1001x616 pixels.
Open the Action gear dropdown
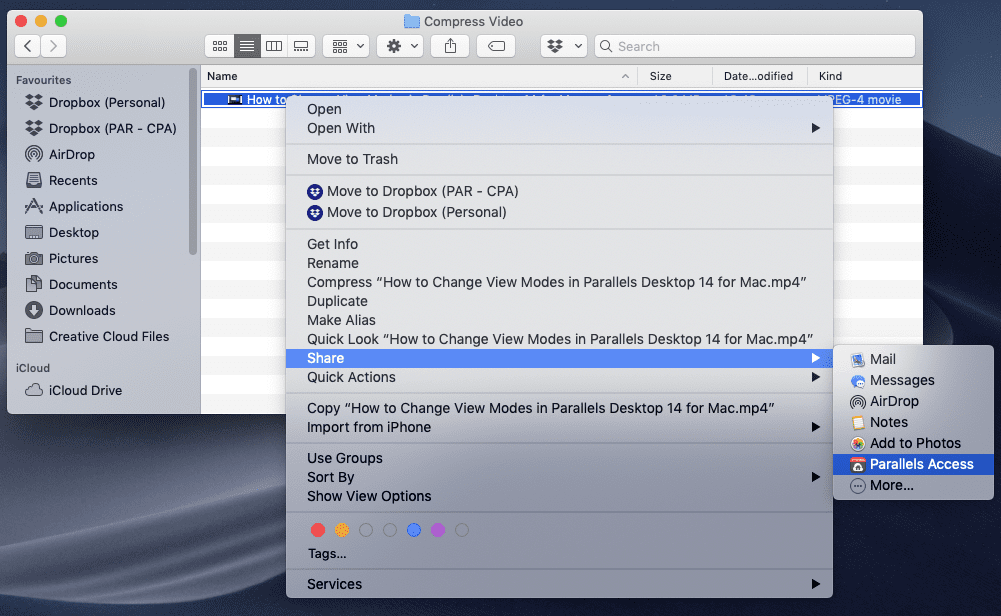tap(399, 45)
